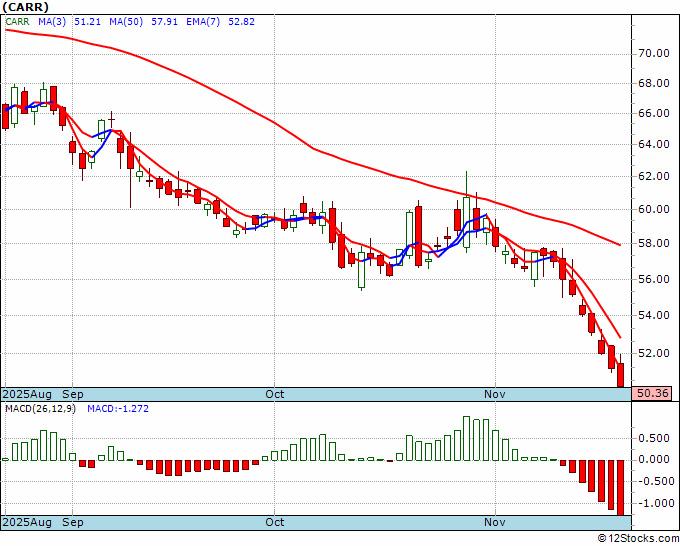Image resolution: width=680 pixels, height=546 pixels.
Task: Click the -0.500 MACD axis label
Action: click(654, 481)
